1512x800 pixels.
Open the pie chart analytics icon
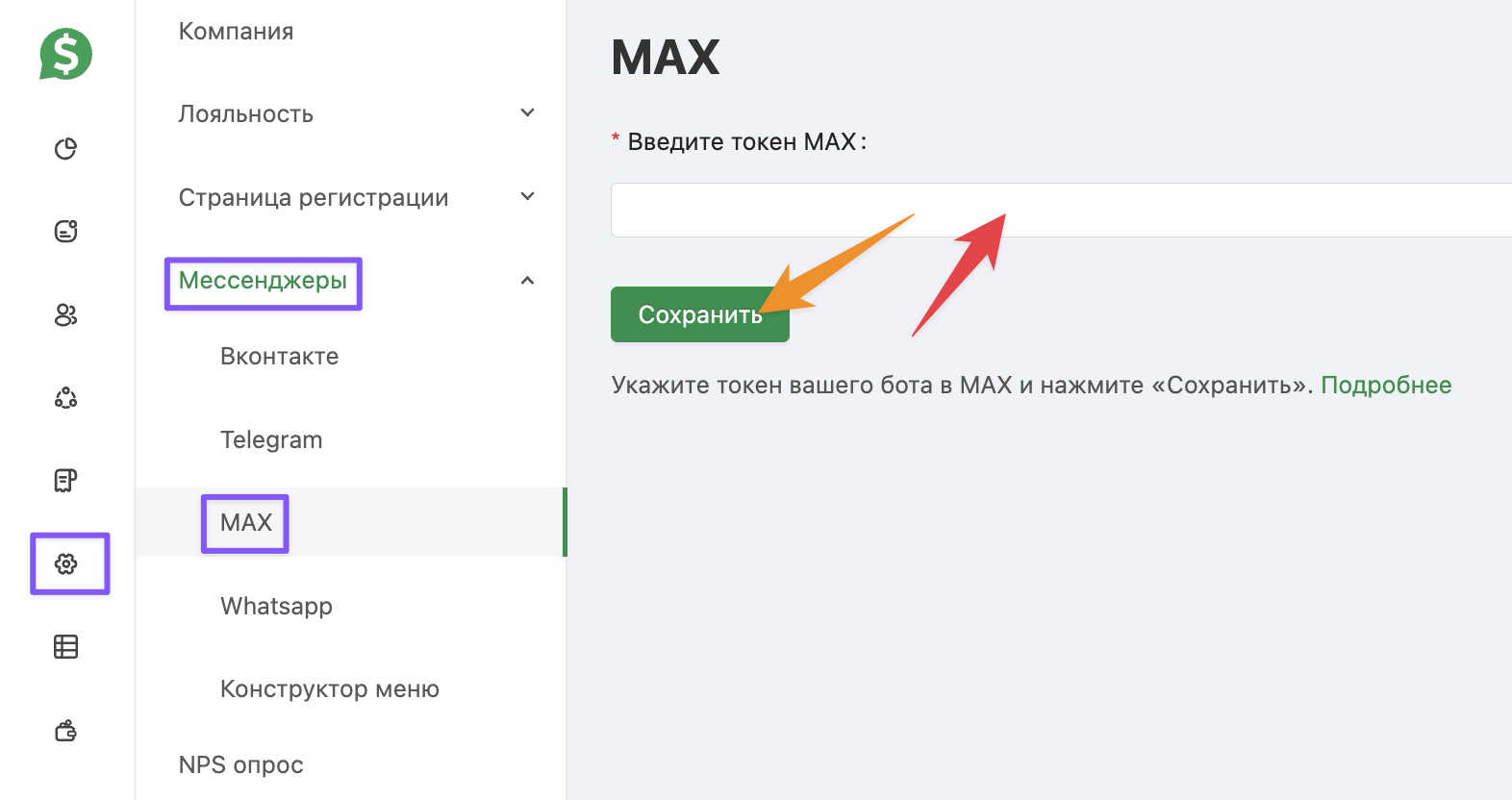(x=65, y=148)
